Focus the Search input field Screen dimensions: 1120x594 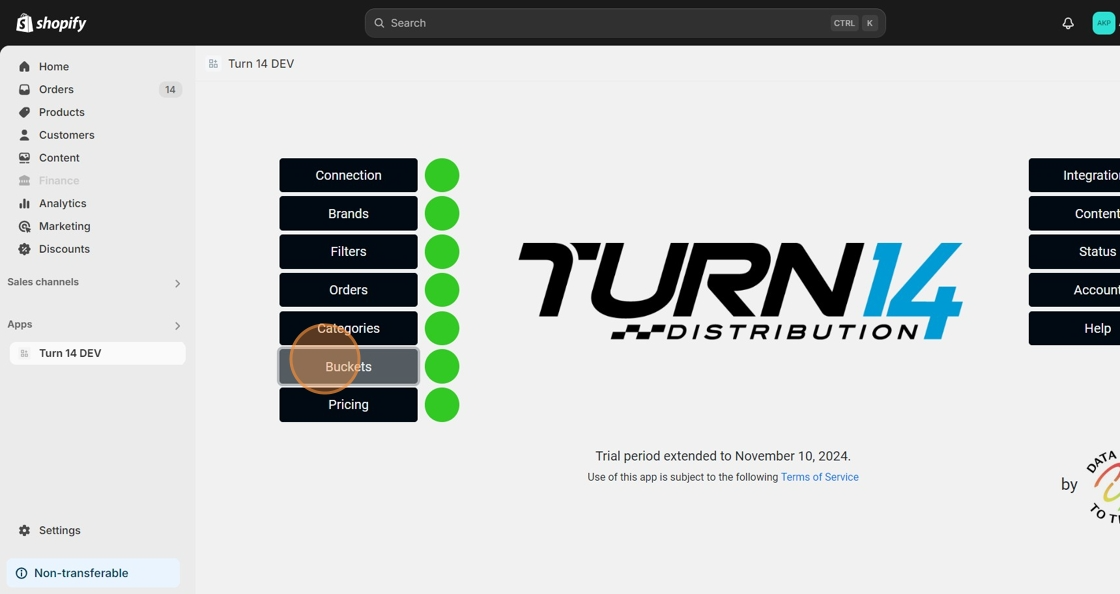625,23
